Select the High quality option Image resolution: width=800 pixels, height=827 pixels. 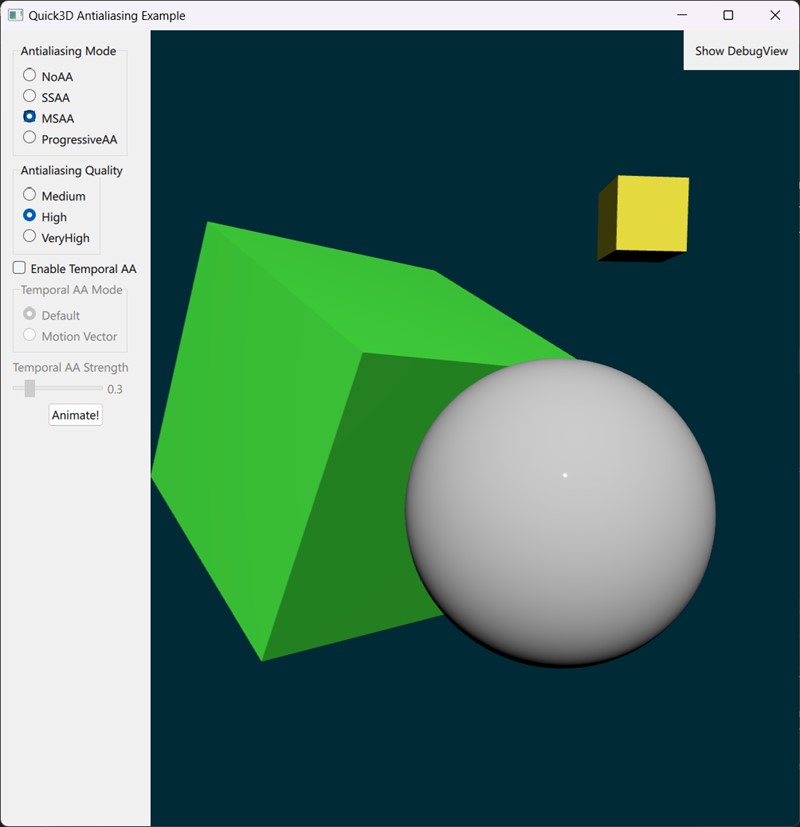tap(30, 216)
